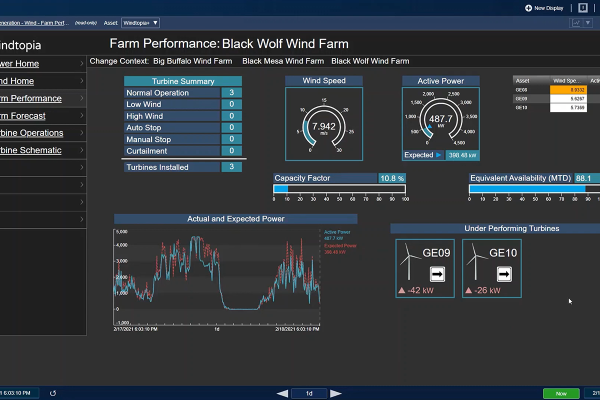Viewport: 600px width, 400px height.
Task: Click the GE09 turbine arrow icon
Action: click(437, 273)
